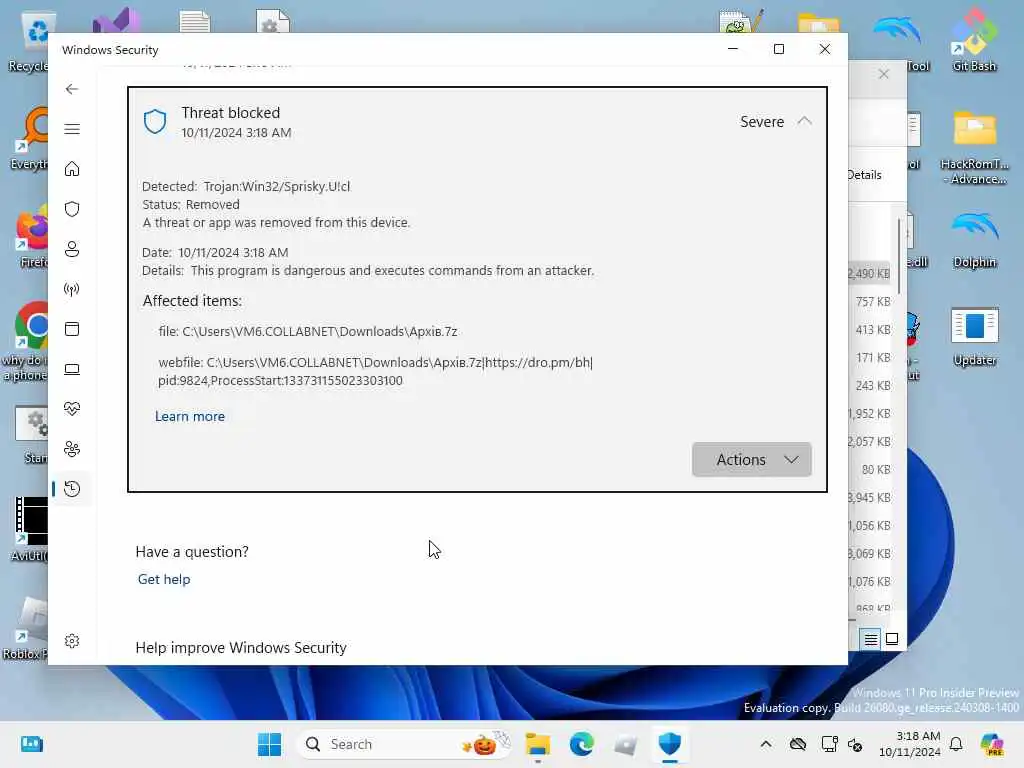
Task: Click the Get help link
Action: click(x=164, y=579)
